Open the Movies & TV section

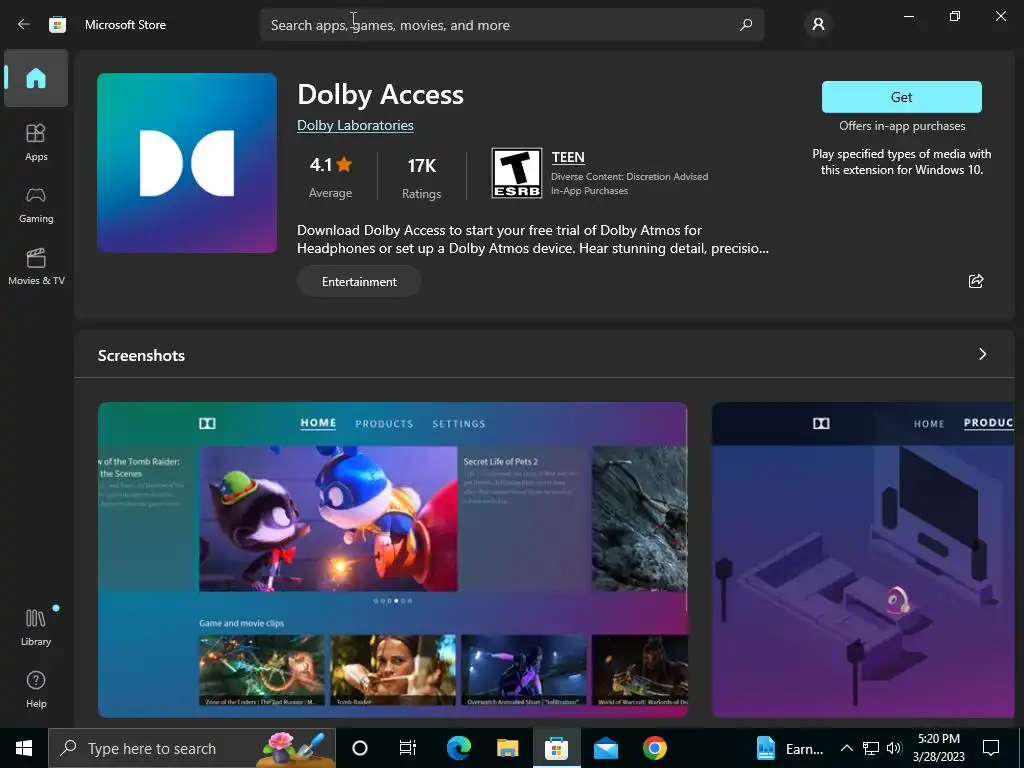(36, 266)
